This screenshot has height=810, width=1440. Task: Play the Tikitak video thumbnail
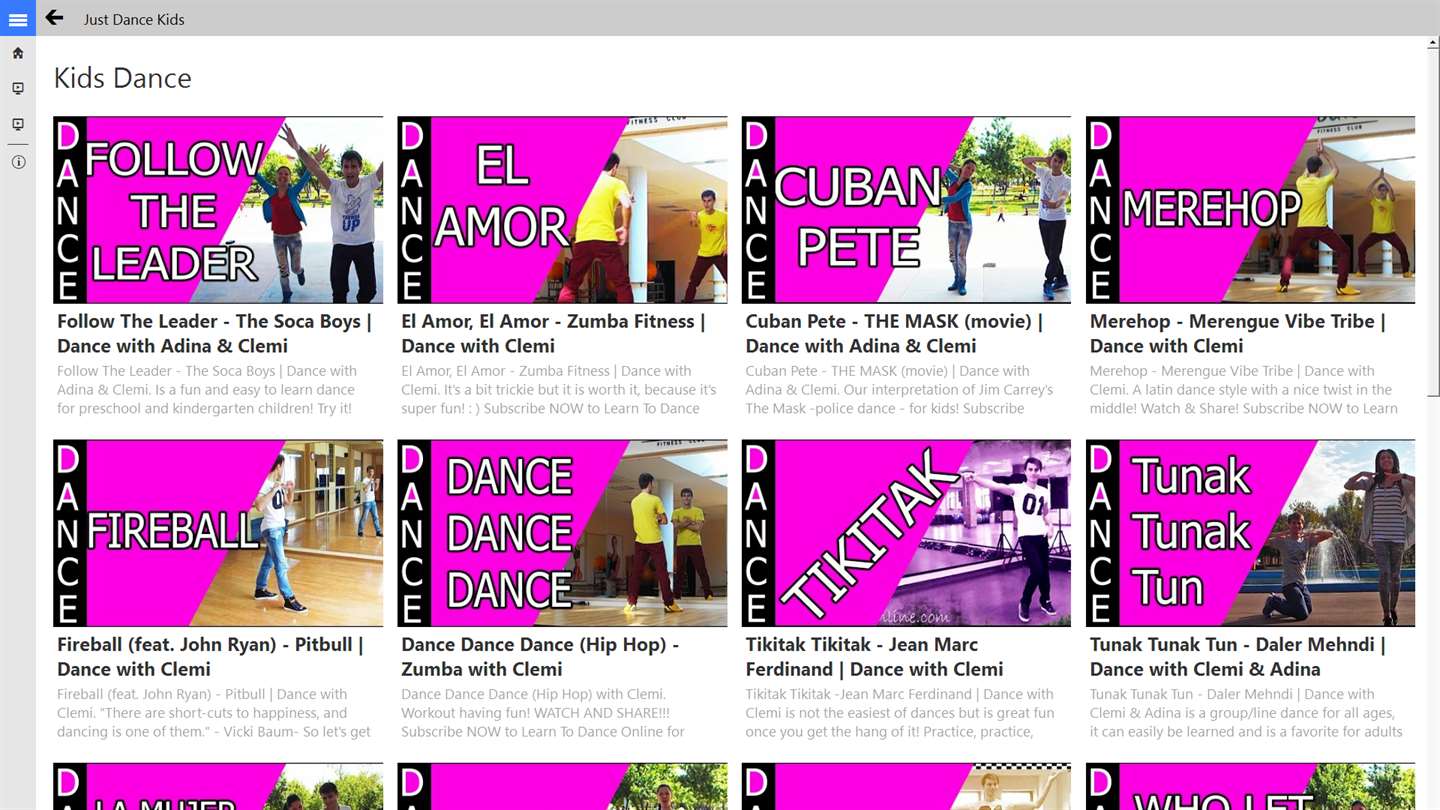[x=906, y=533]
